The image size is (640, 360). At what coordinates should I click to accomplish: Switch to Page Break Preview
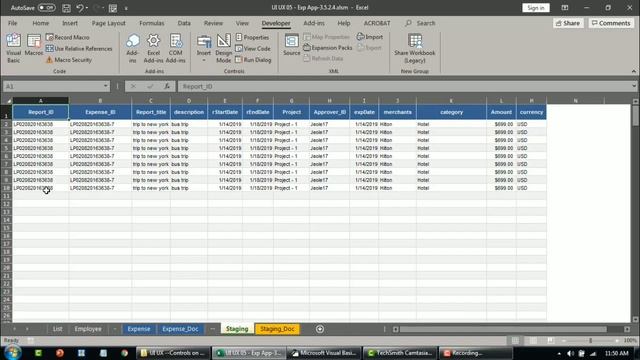pos(551,340)
